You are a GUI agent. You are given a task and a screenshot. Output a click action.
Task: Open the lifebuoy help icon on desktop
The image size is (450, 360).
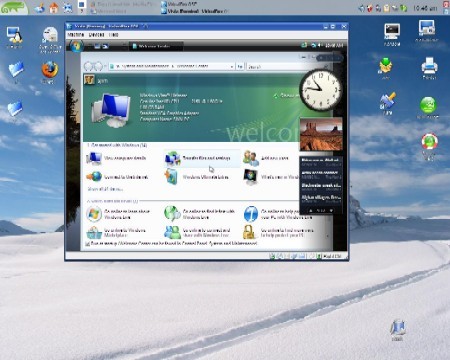[x=429, y=141]
